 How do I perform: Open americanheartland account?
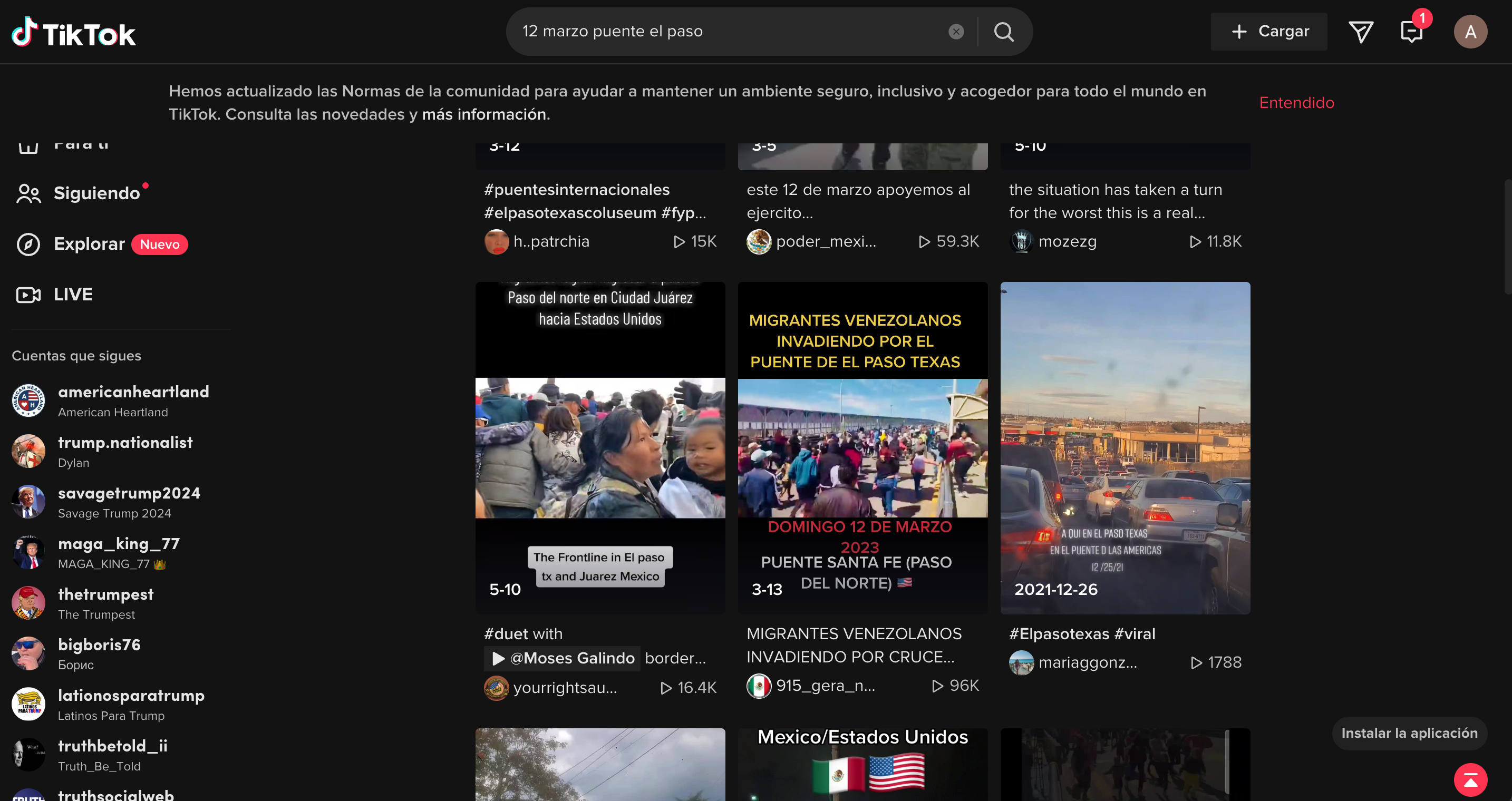click(133, 392)
